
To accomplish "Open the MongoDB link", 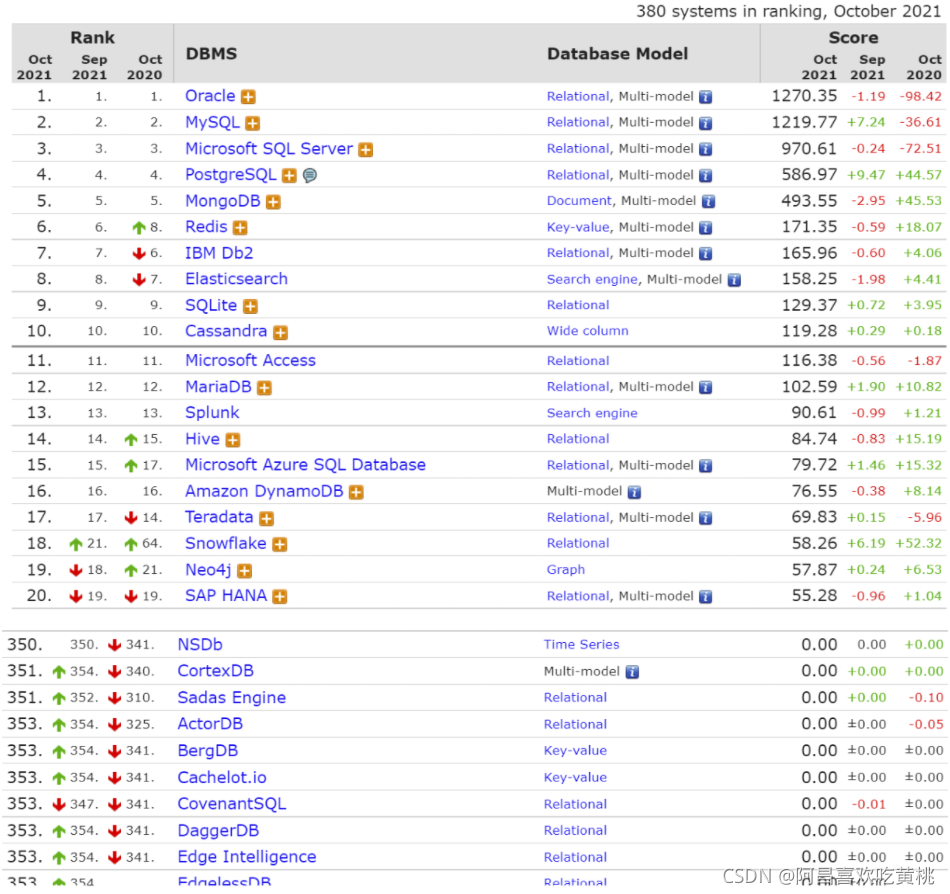I will (223, 201).
